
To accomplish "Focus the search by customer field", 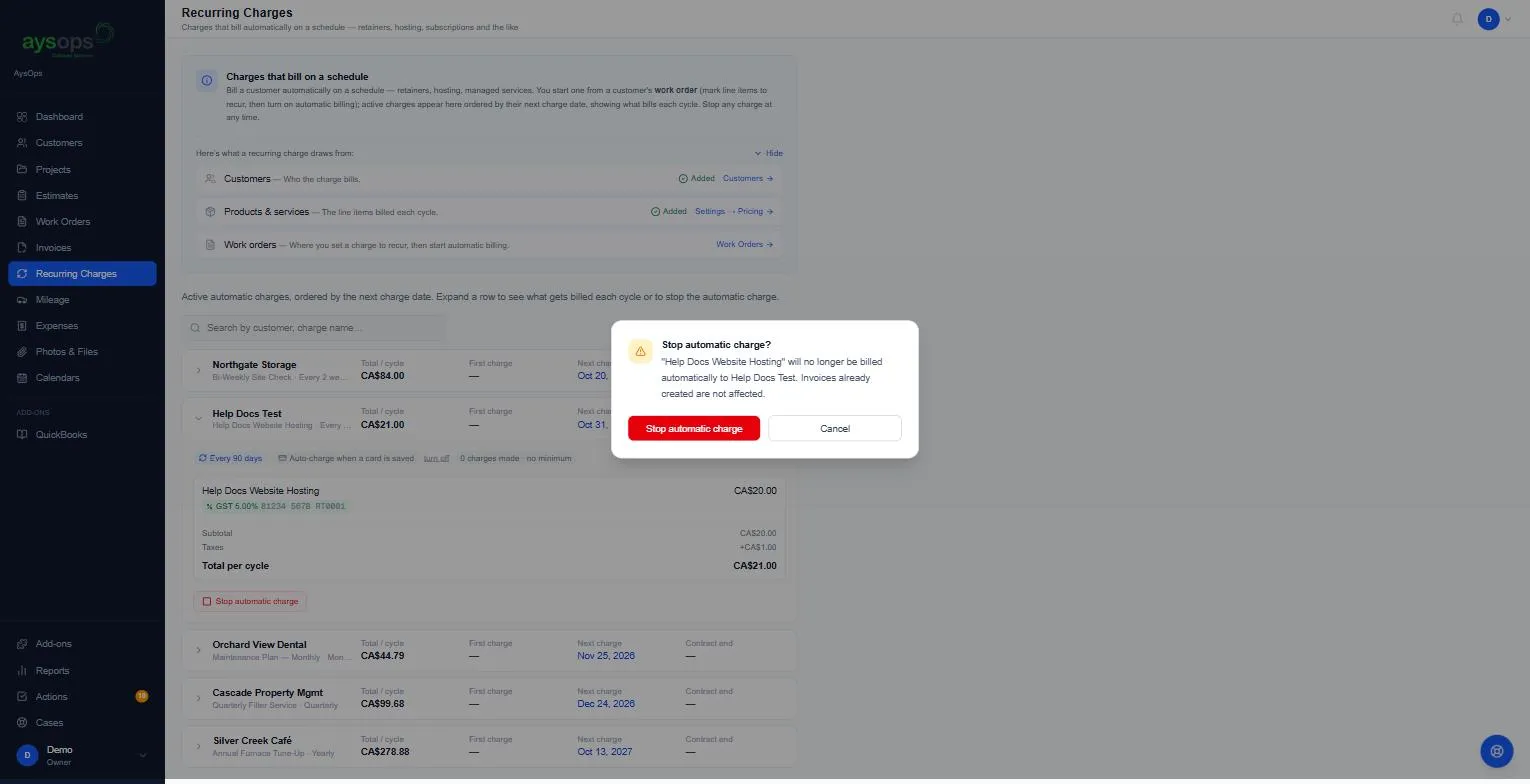I will pyautogui.click(x=314, y=328).
